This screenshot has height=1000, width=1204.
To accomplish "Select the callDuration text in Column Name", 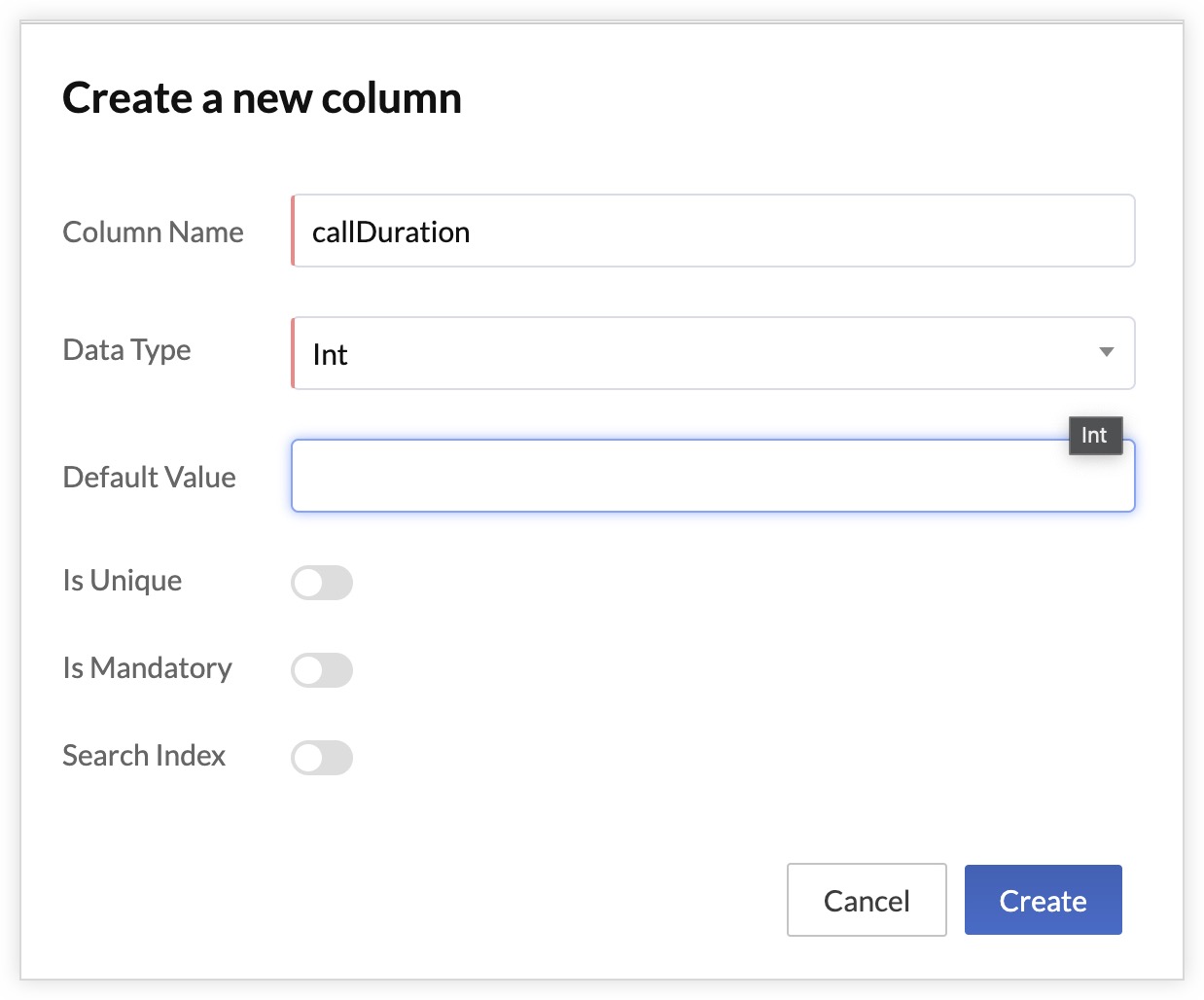I will (x=390, y=232).
